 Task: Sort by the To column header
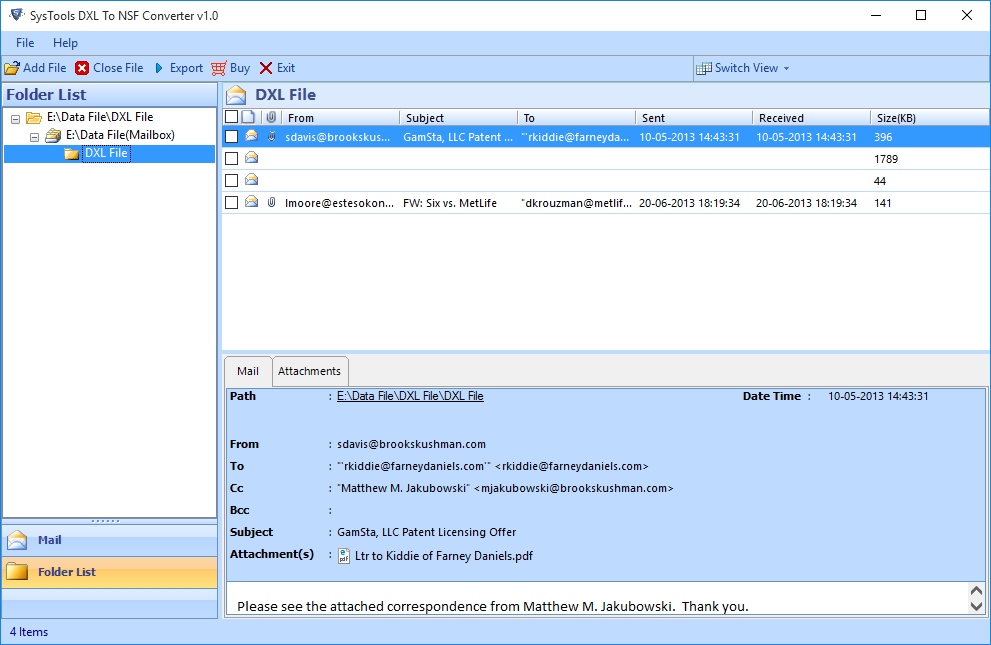pos(576,118)
